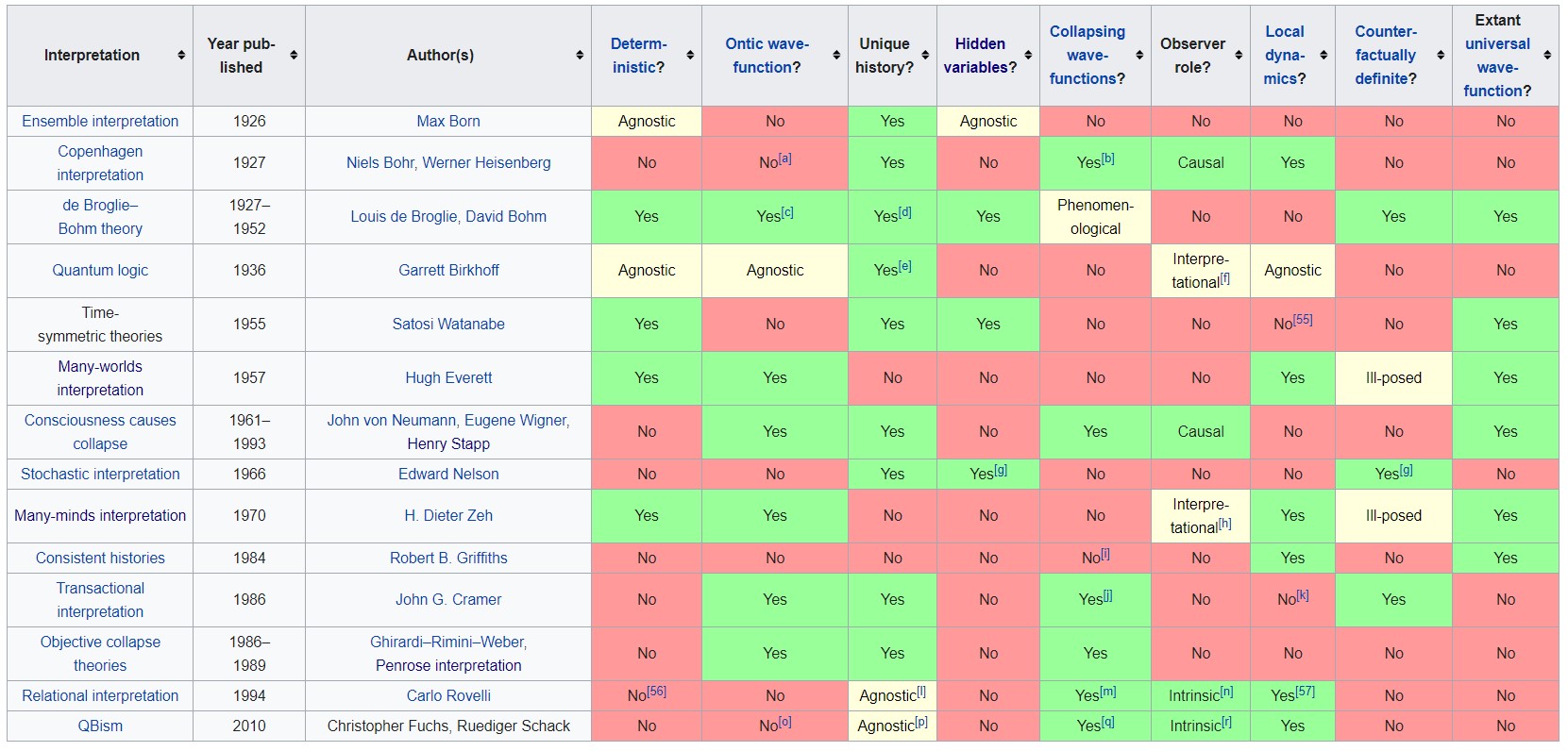
Task: Open Max Born author link
Action: coord(448,121)
